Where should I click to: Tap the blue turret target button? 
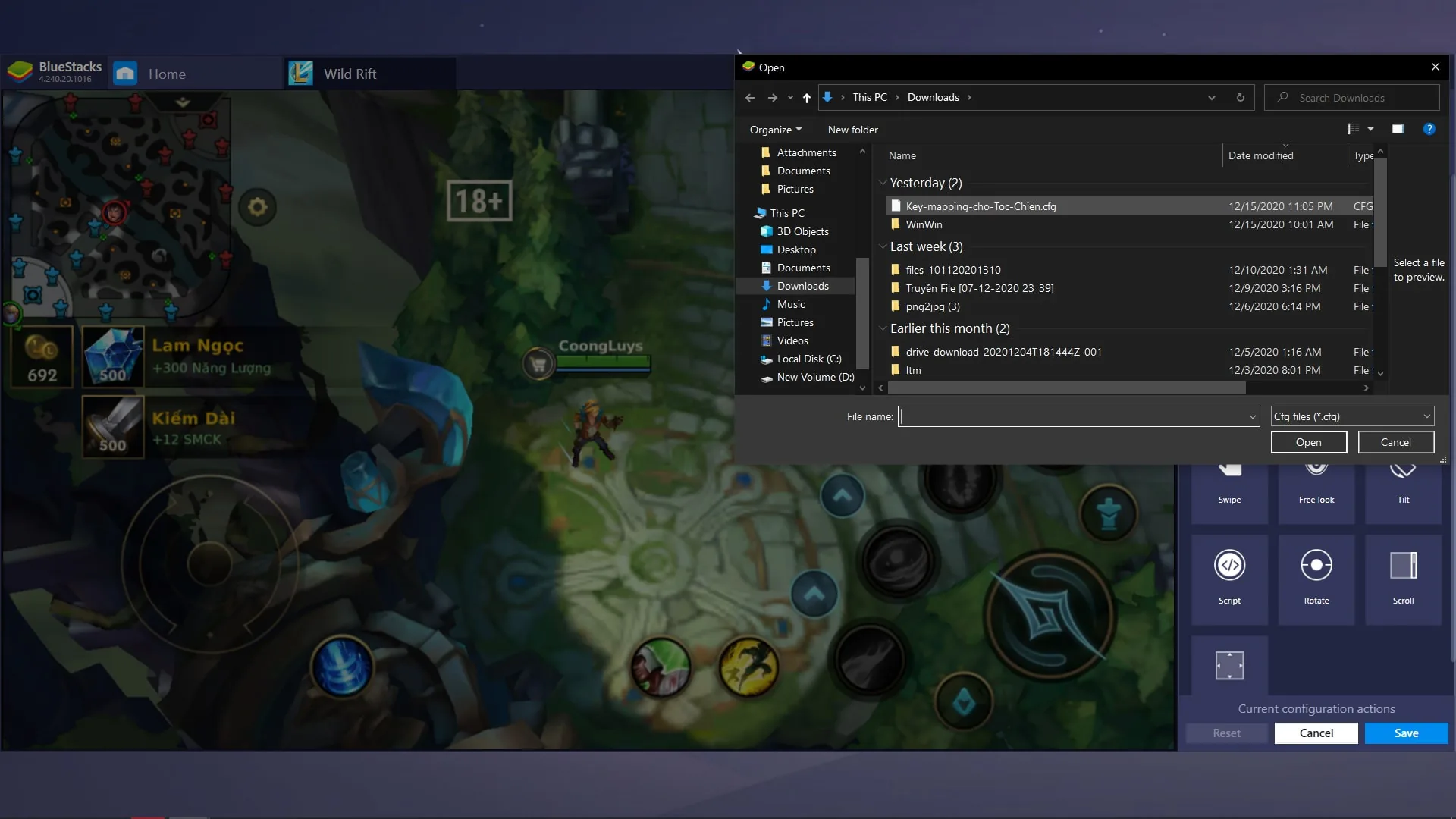point(1108,514)
